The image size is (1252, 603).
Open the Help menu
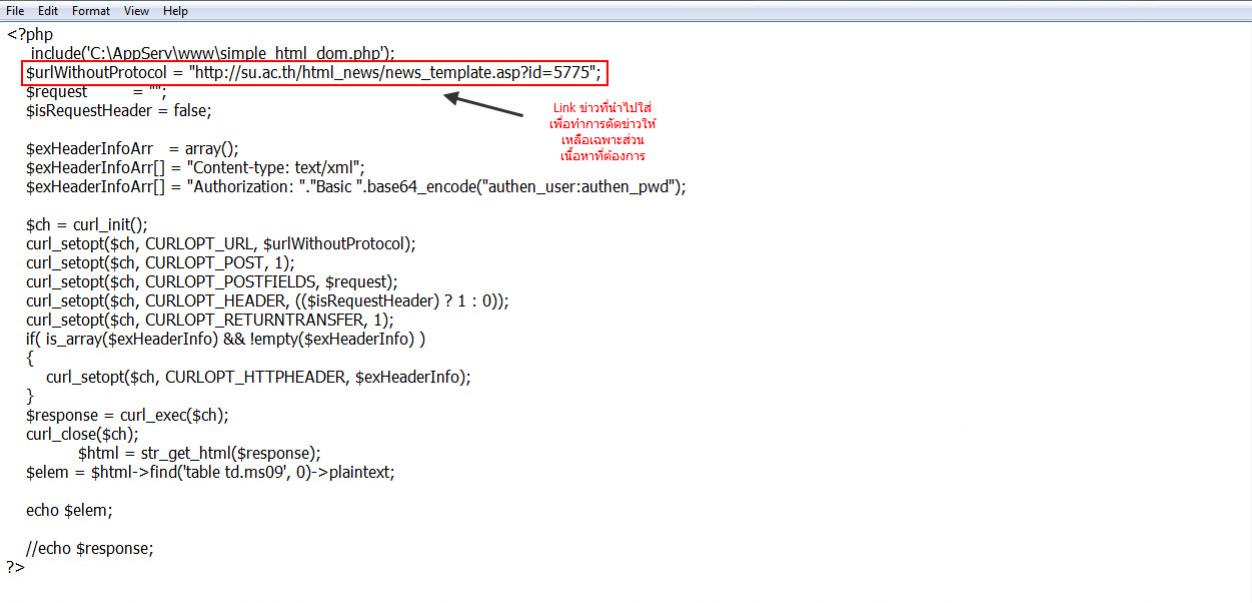pos(175,11)
